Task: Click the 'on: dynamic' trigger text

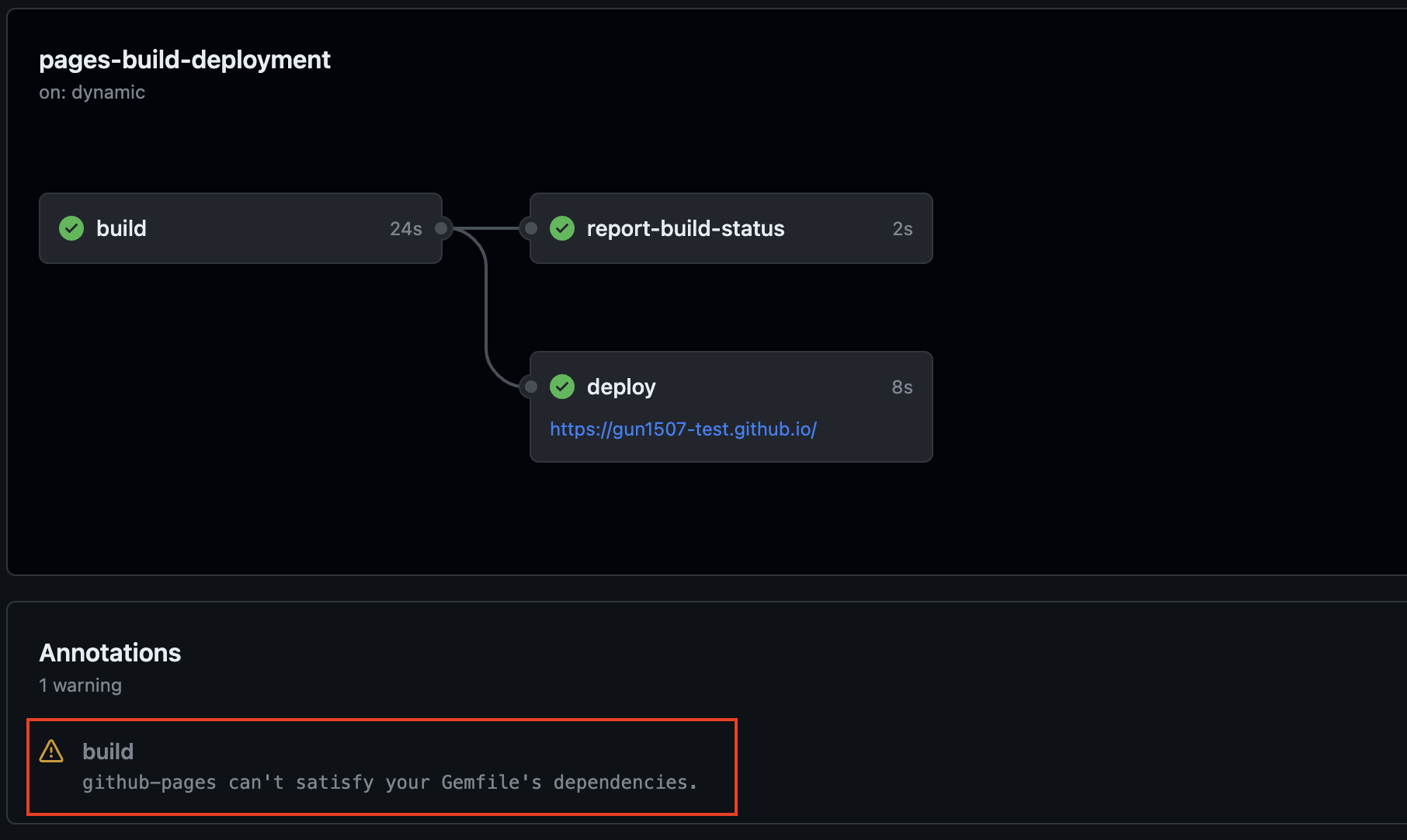Action: point(92,92)
